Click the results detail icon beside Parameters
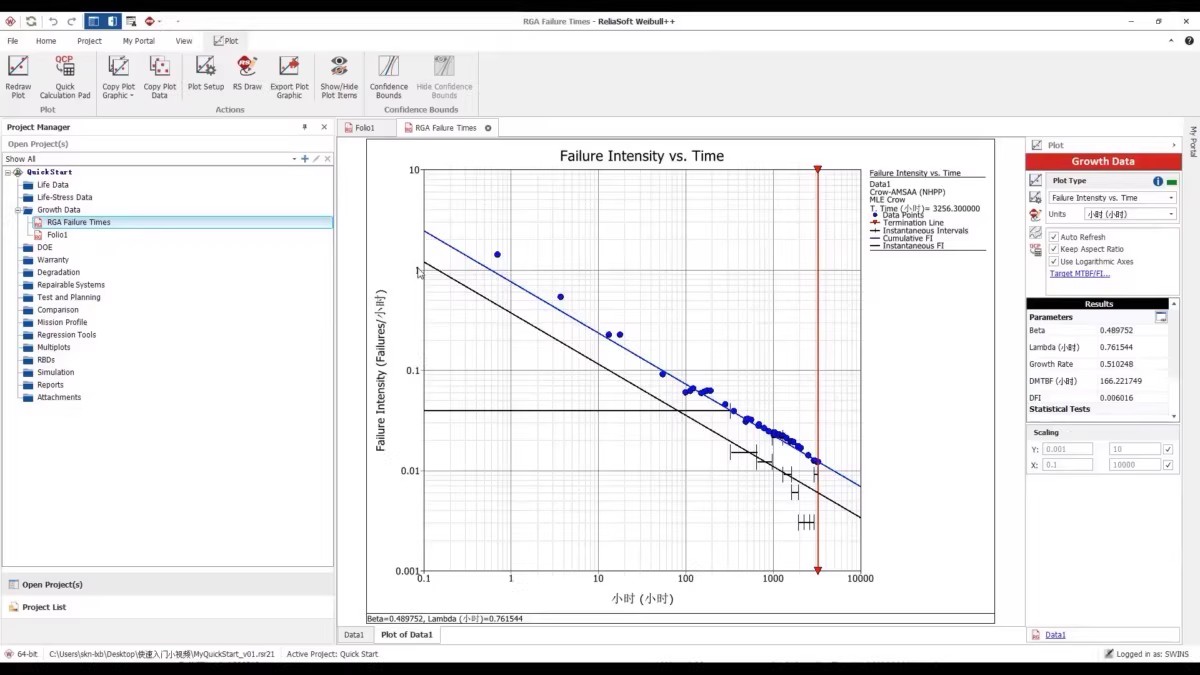Screen dimensions: 1200x675 pos(1161,317)
